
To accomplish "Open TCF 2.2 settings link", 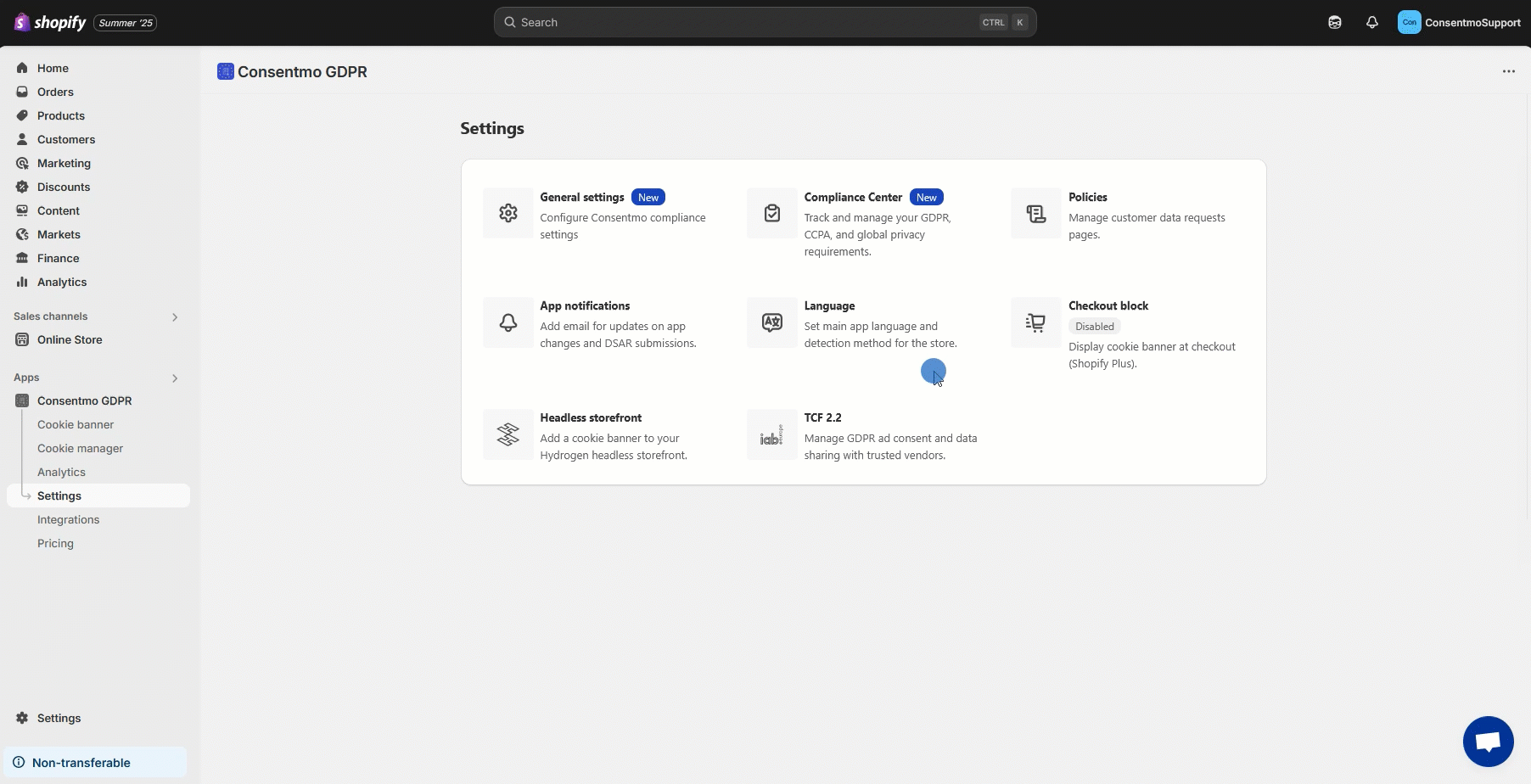I will click(x=823, y=417).
